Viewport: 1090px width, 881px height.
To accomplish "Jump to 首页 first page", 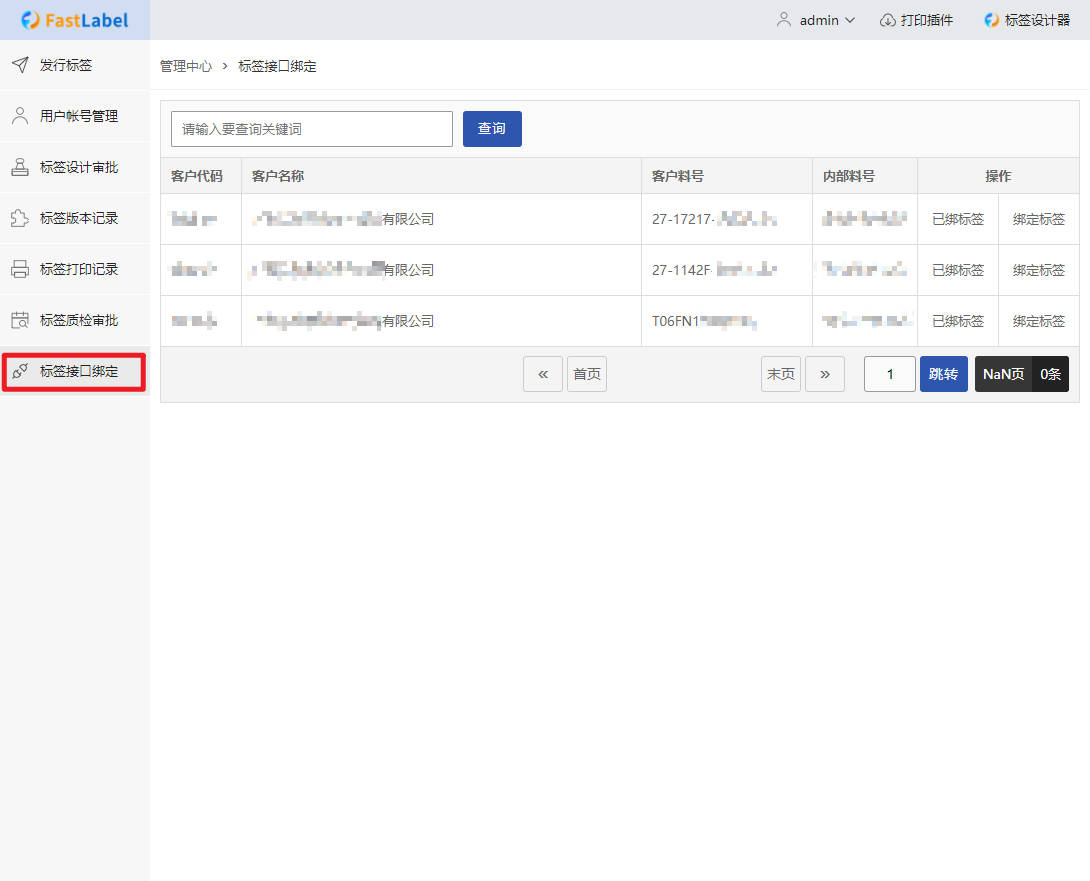I will pyautogui.click(x=587, y=374).
